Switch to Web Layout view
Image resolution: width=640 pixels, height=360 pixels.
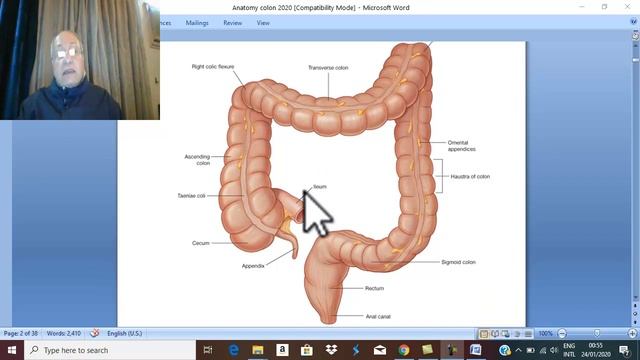click(505, 334)
